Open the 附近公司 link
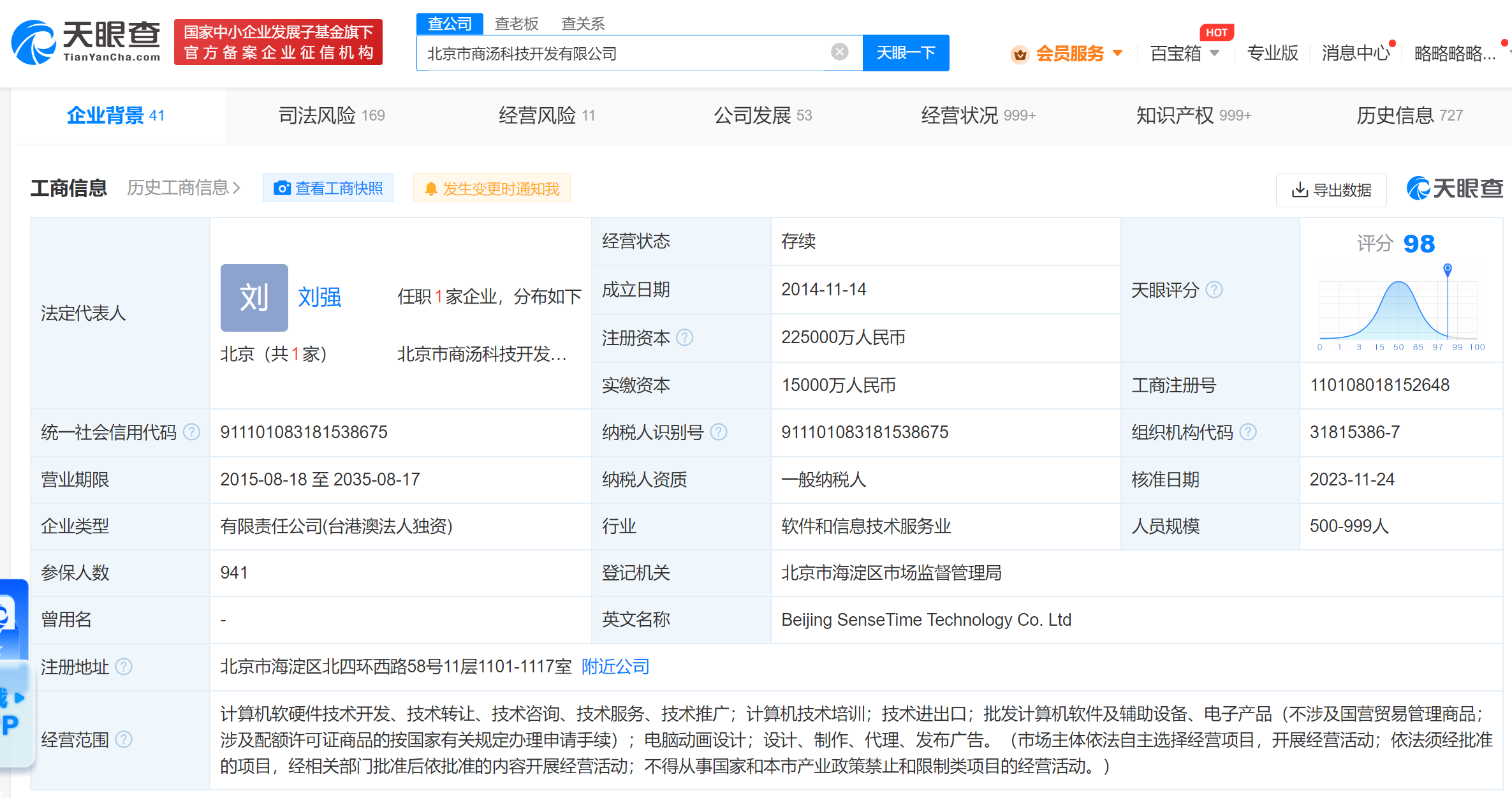 point(615,667)
